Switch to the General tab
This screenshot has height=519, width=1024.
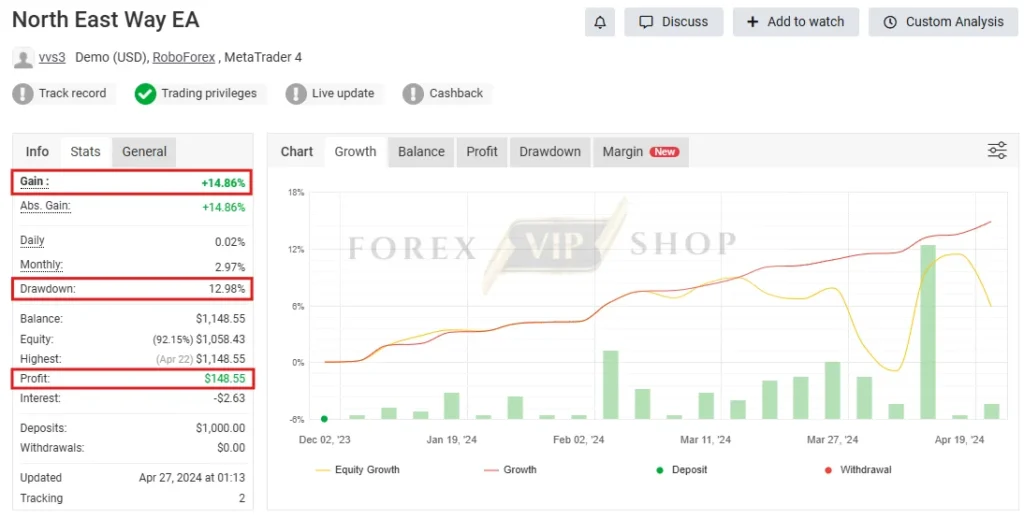pyautogui.click(x=144, y=151)
